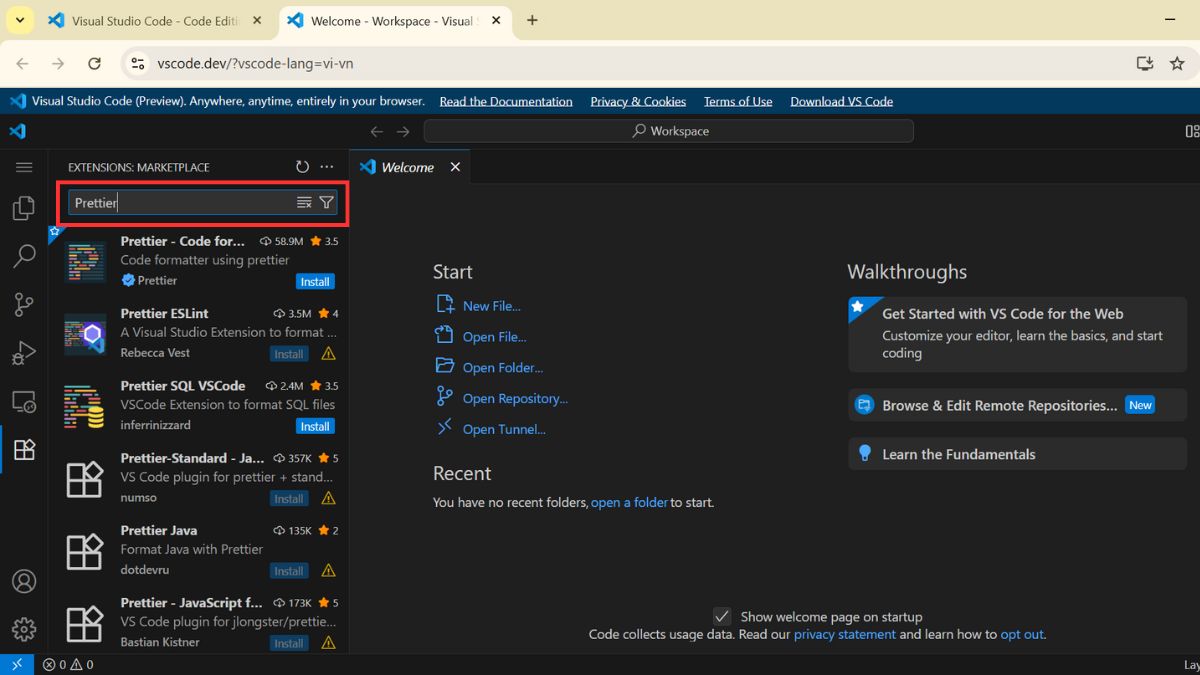Open Get Started with VS Code walkthrough
This screenshot has width=1200, height=675.
[1017, 333]
